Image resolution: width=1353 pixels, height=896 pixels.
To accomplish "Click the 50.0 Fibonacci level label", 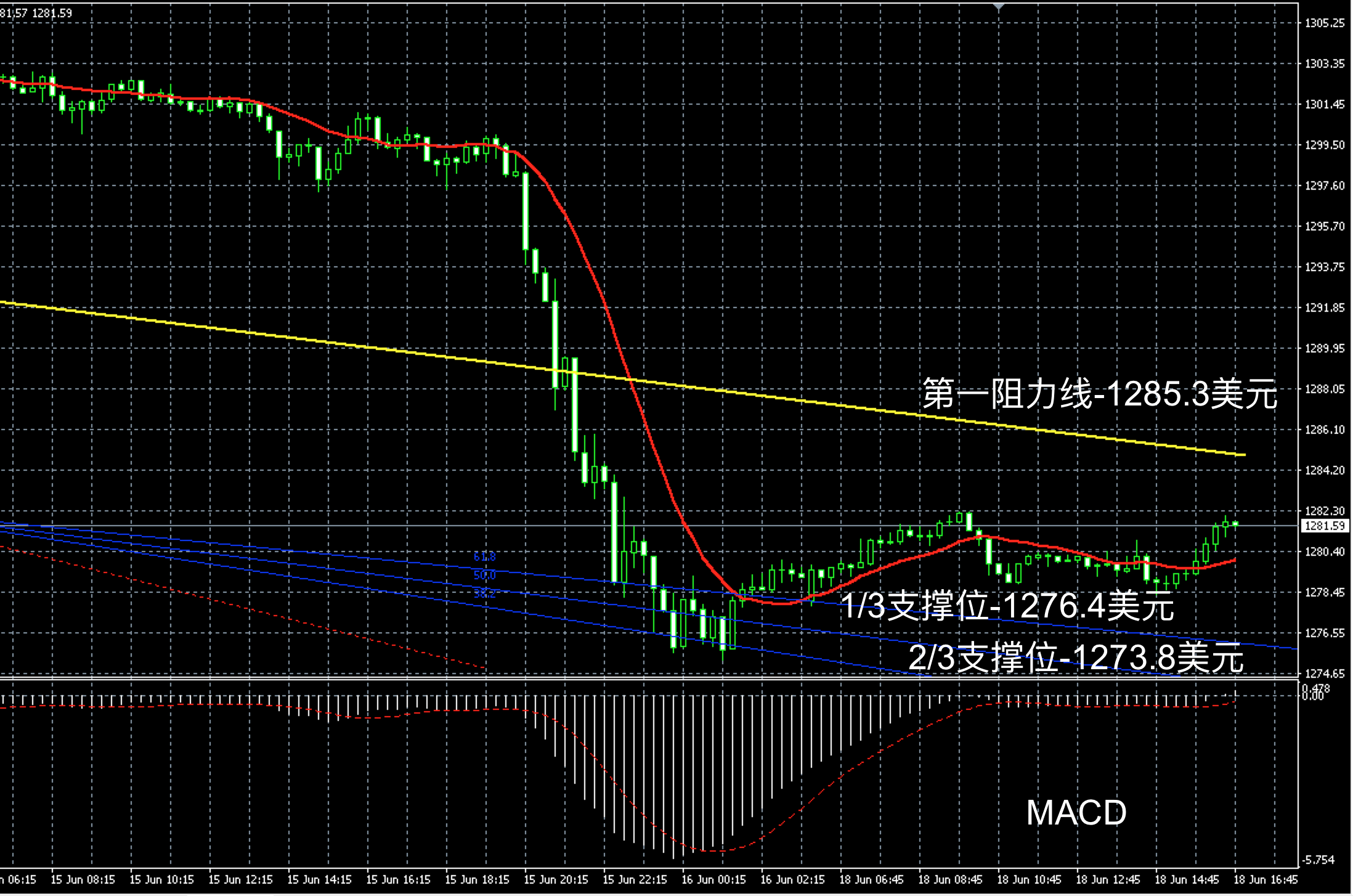I will (484, 576).
